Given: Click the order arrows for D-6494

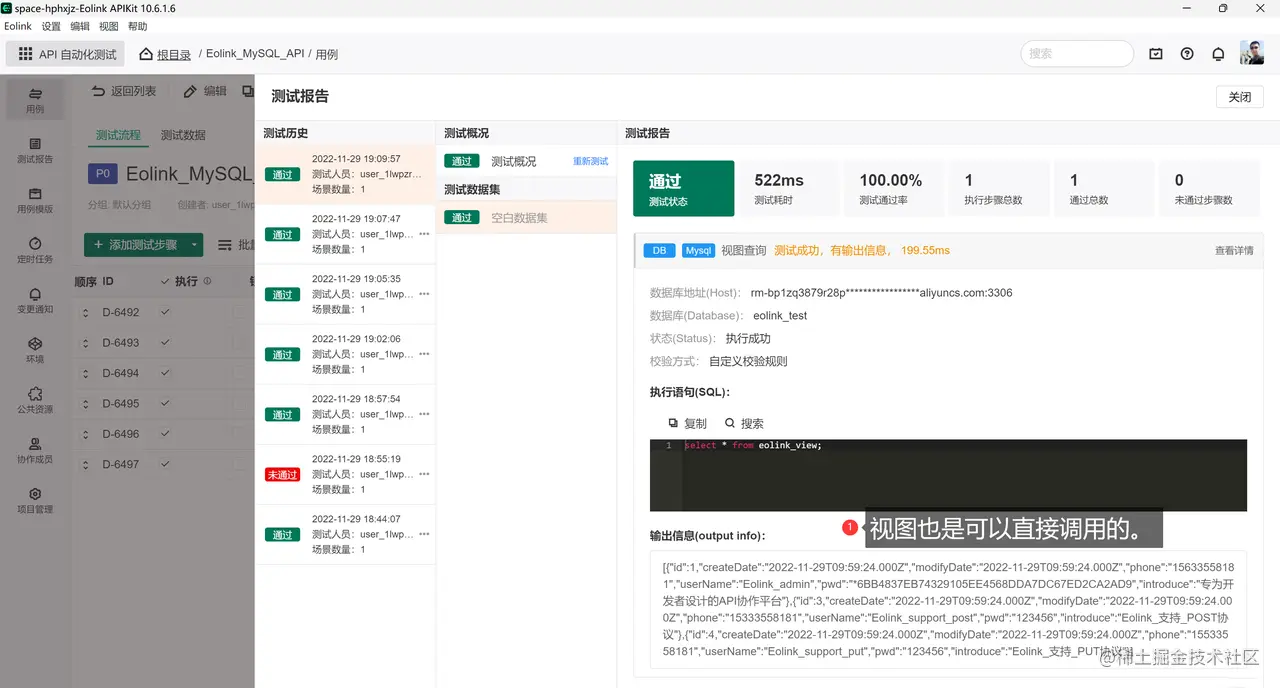Looking at the screenshot, I should [86, 374].
